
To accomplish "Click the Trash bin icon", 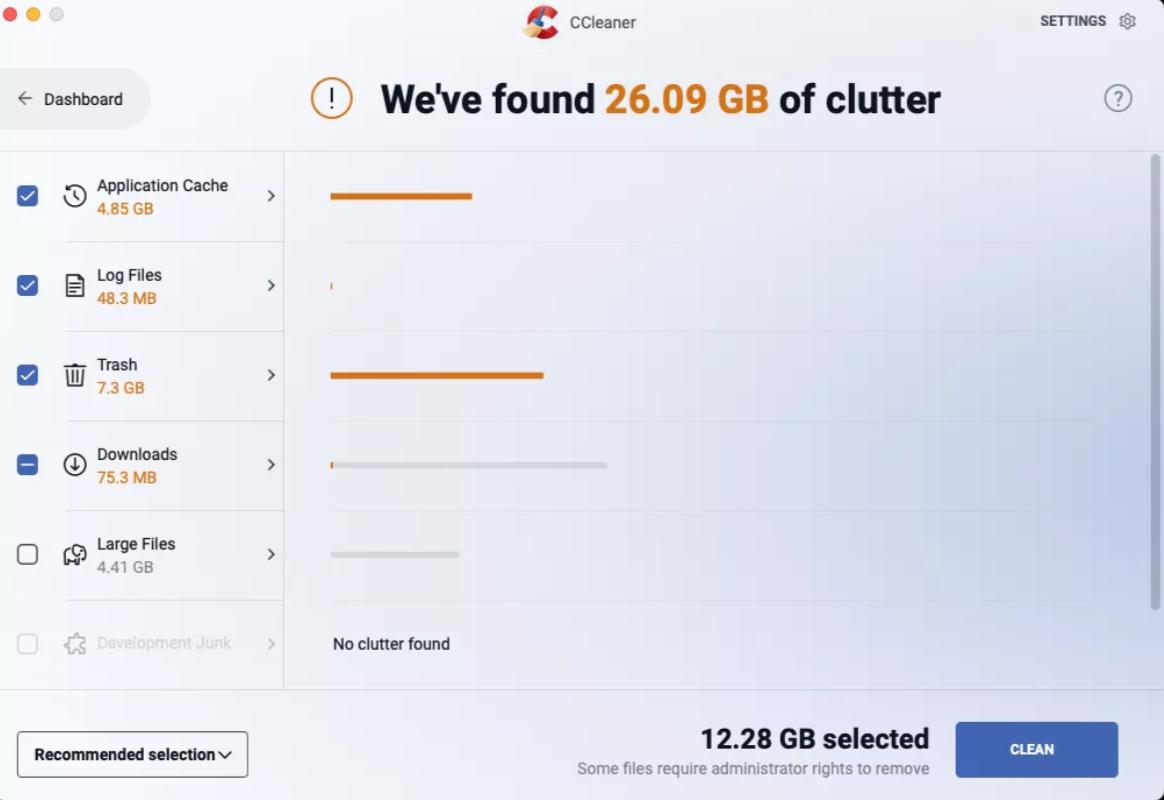I will click(x=75, y=375).
